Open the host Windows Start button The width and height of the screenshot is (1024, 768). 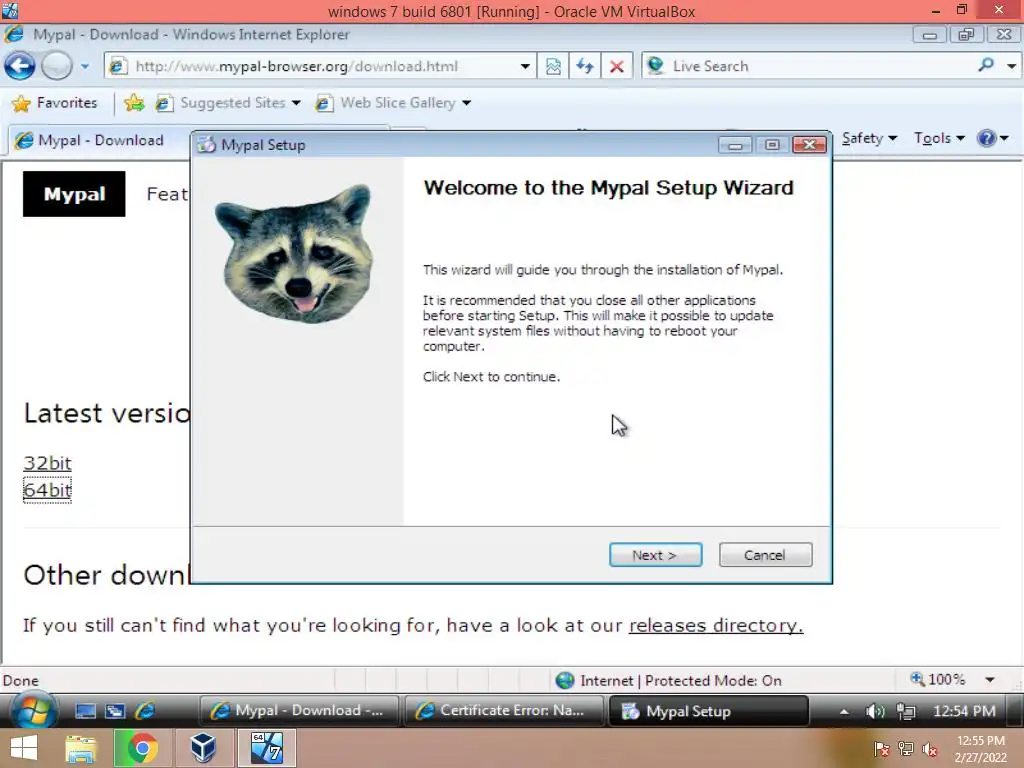[x=24, y=748]
